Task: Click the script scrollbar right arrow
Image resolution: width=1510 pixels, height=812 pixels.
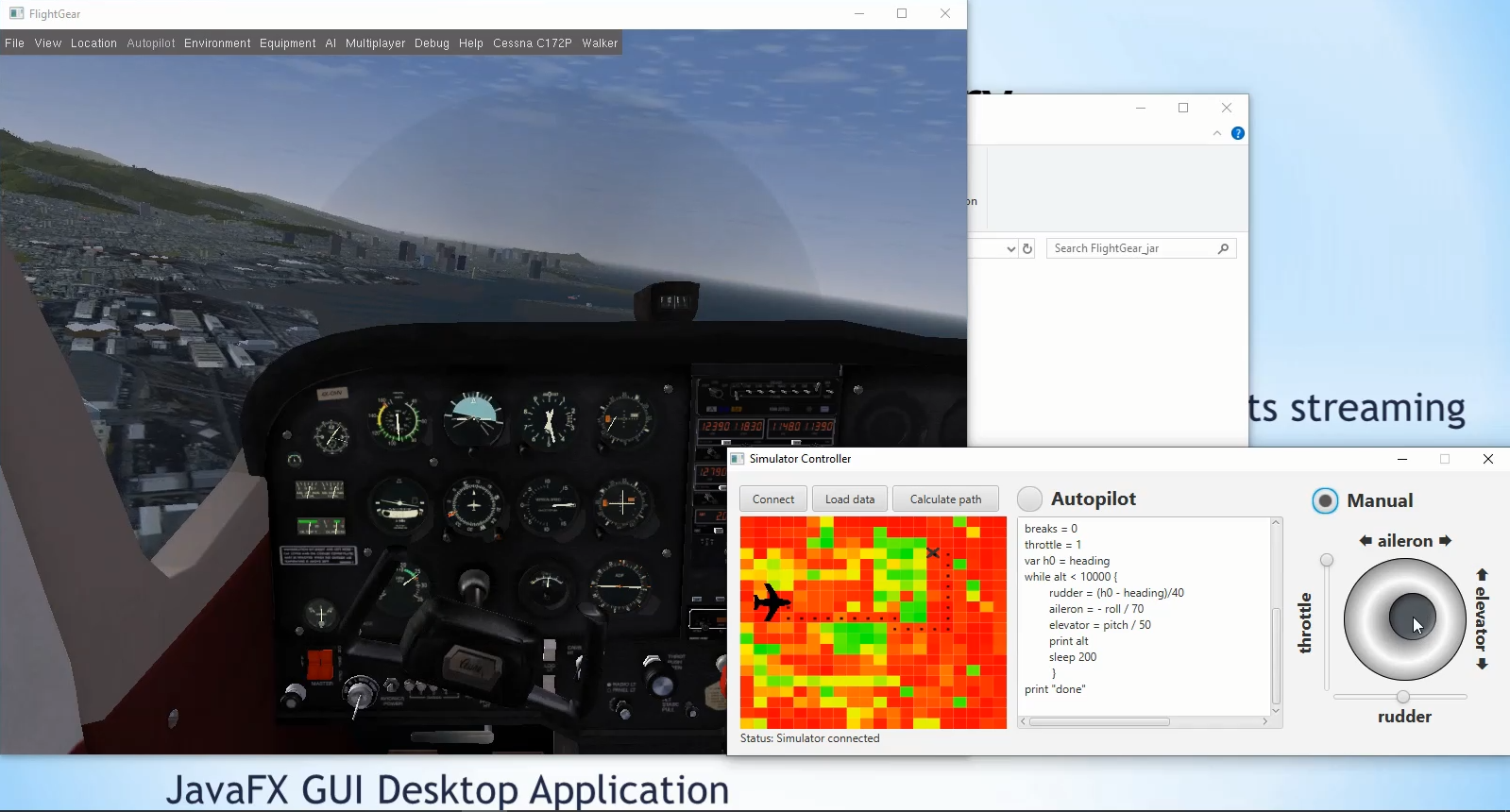Action: (x=1265, y=722)
